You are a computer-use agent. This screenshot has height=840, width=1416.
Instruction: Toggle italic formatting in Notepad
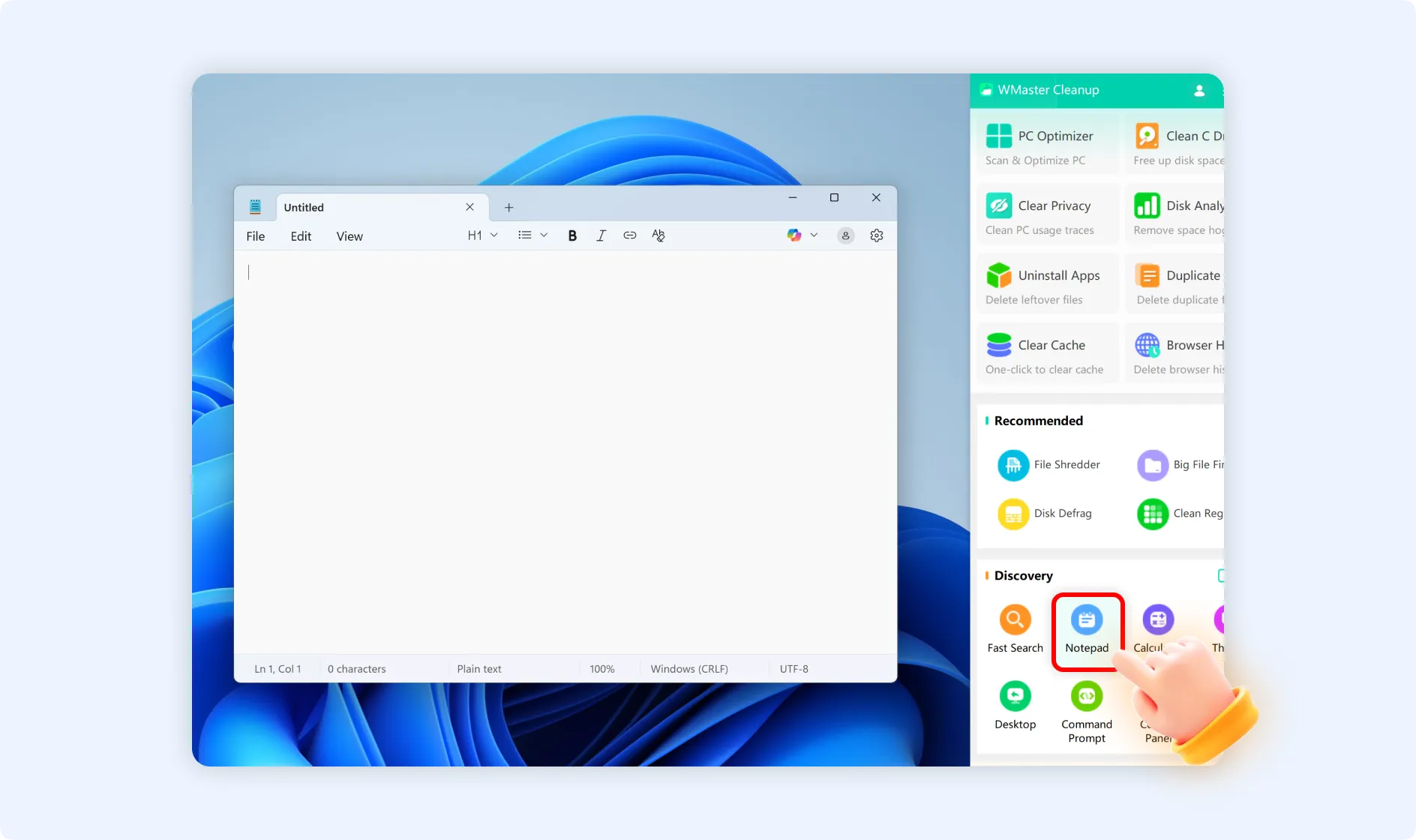601,235
